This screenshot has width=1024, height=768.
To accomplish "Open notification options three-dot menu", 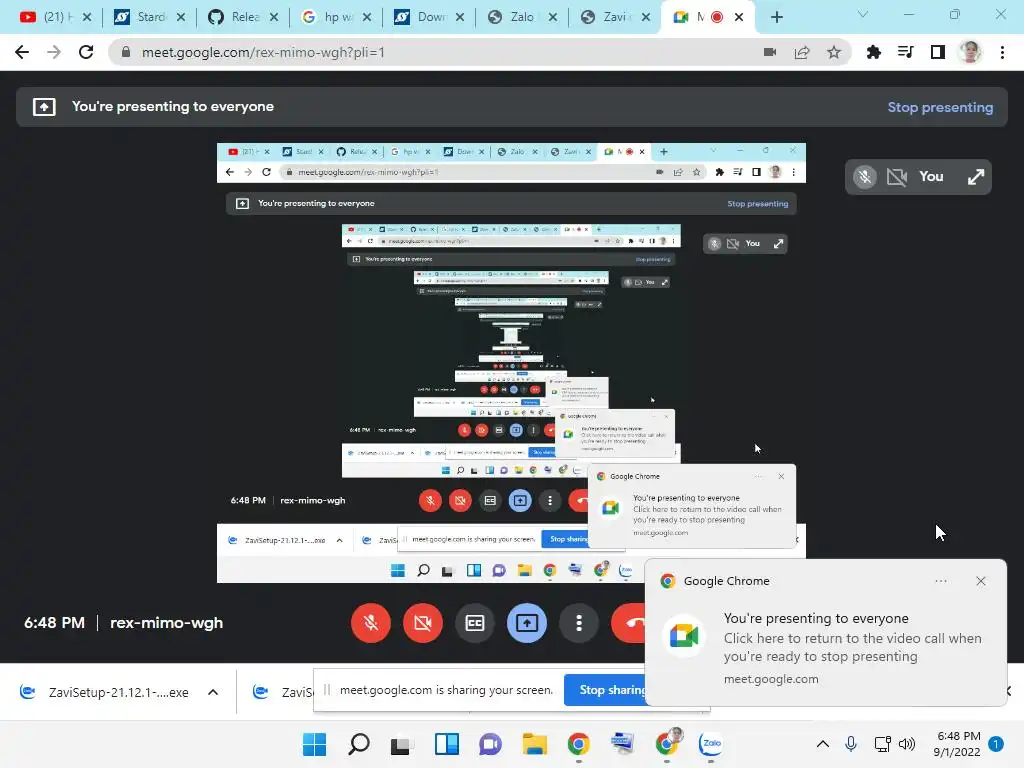I will (940, 581).
